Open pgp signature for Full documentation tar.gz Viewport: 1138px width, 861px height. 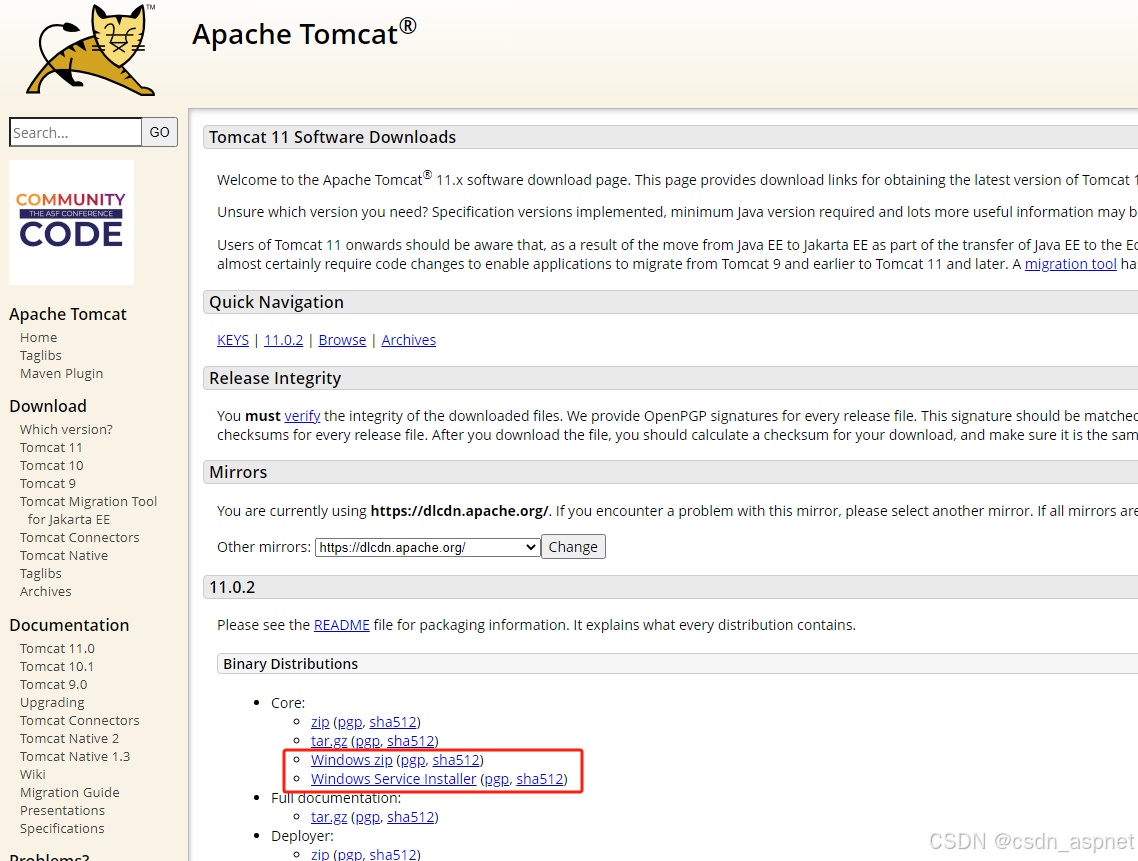coord(368,818)
